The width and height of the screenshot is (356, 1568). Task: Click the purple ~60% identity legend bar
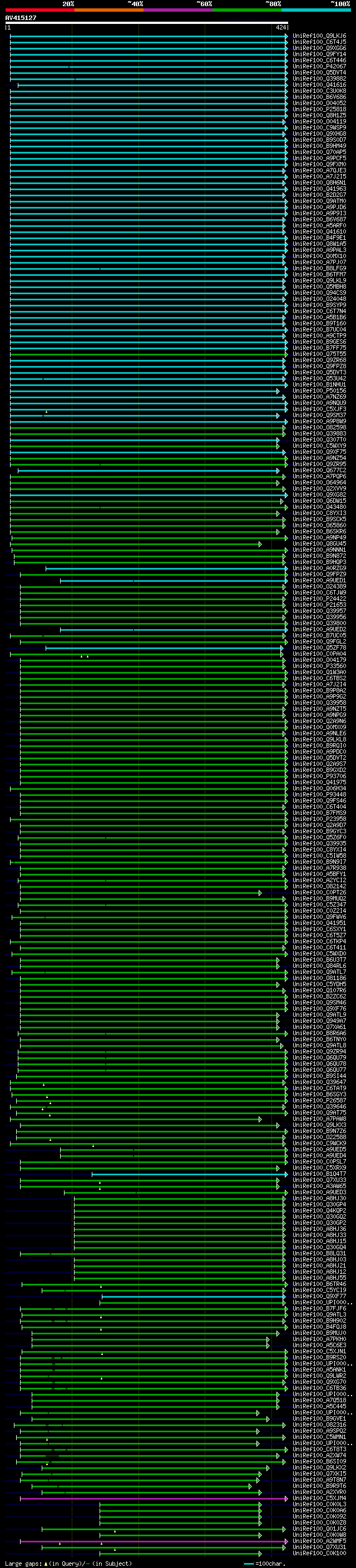(x=177, y=10)
